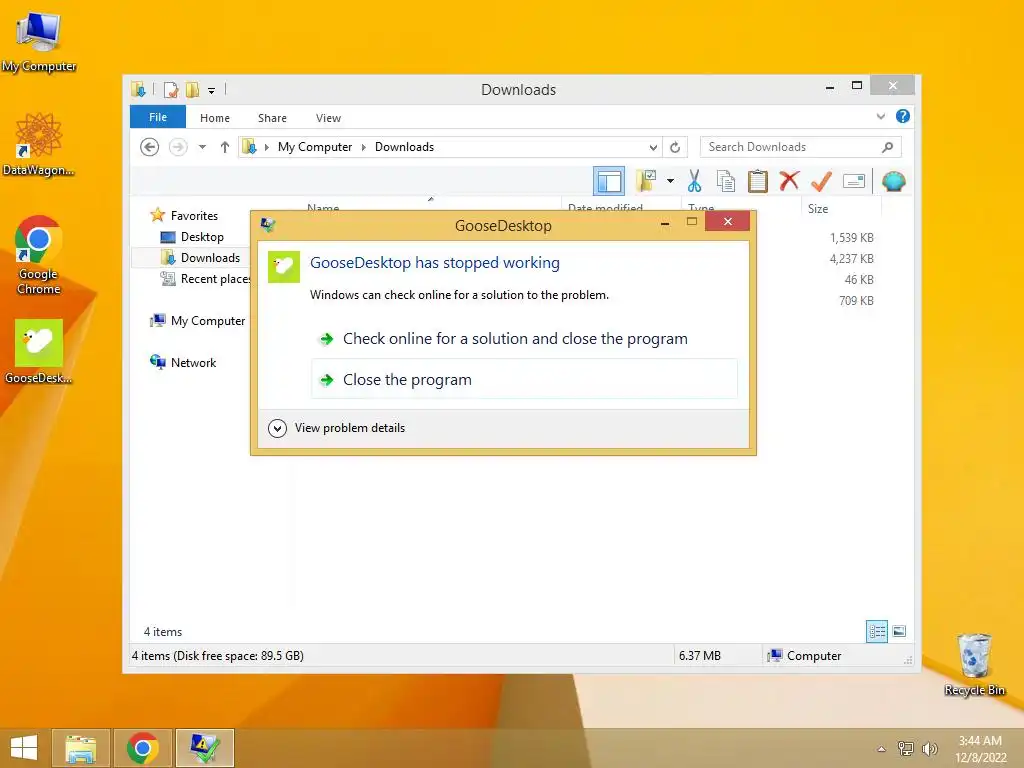Switch to Details view icon
This screenshot has width=1024, height=768.
pyautogui.click(x=876, y=631)
